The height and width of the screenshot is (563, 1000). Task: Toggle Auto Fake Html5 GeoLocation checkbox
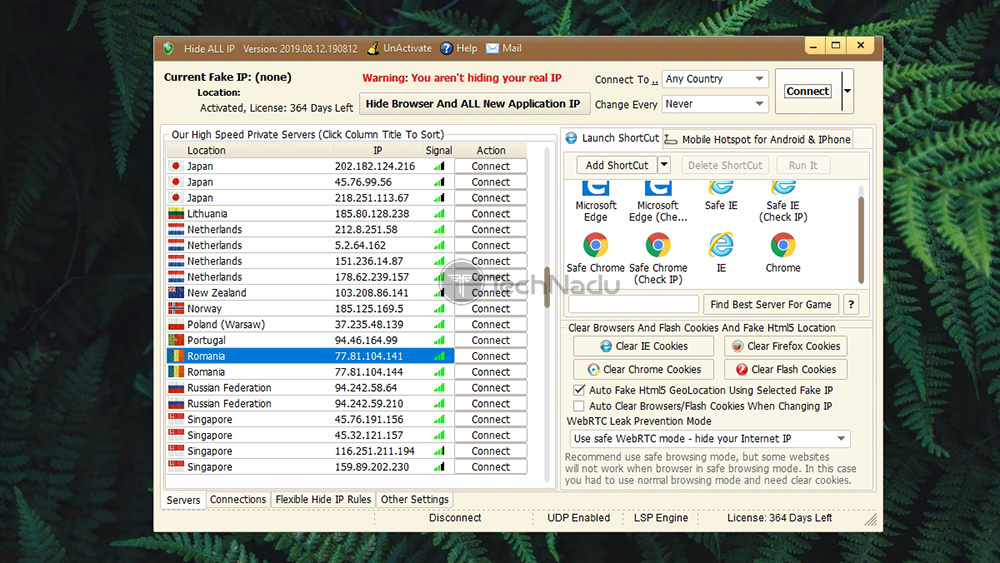pyautogui.click(x=579, y=390)
